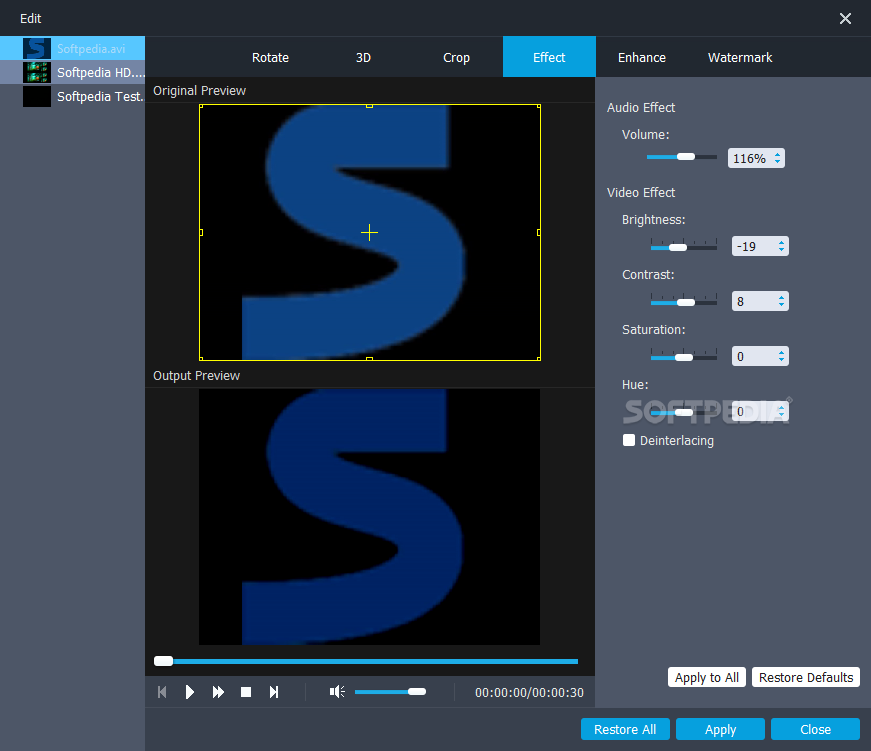
Task: Increase Brightness with up spinner arrow
Action: click(x=781, y=243)
